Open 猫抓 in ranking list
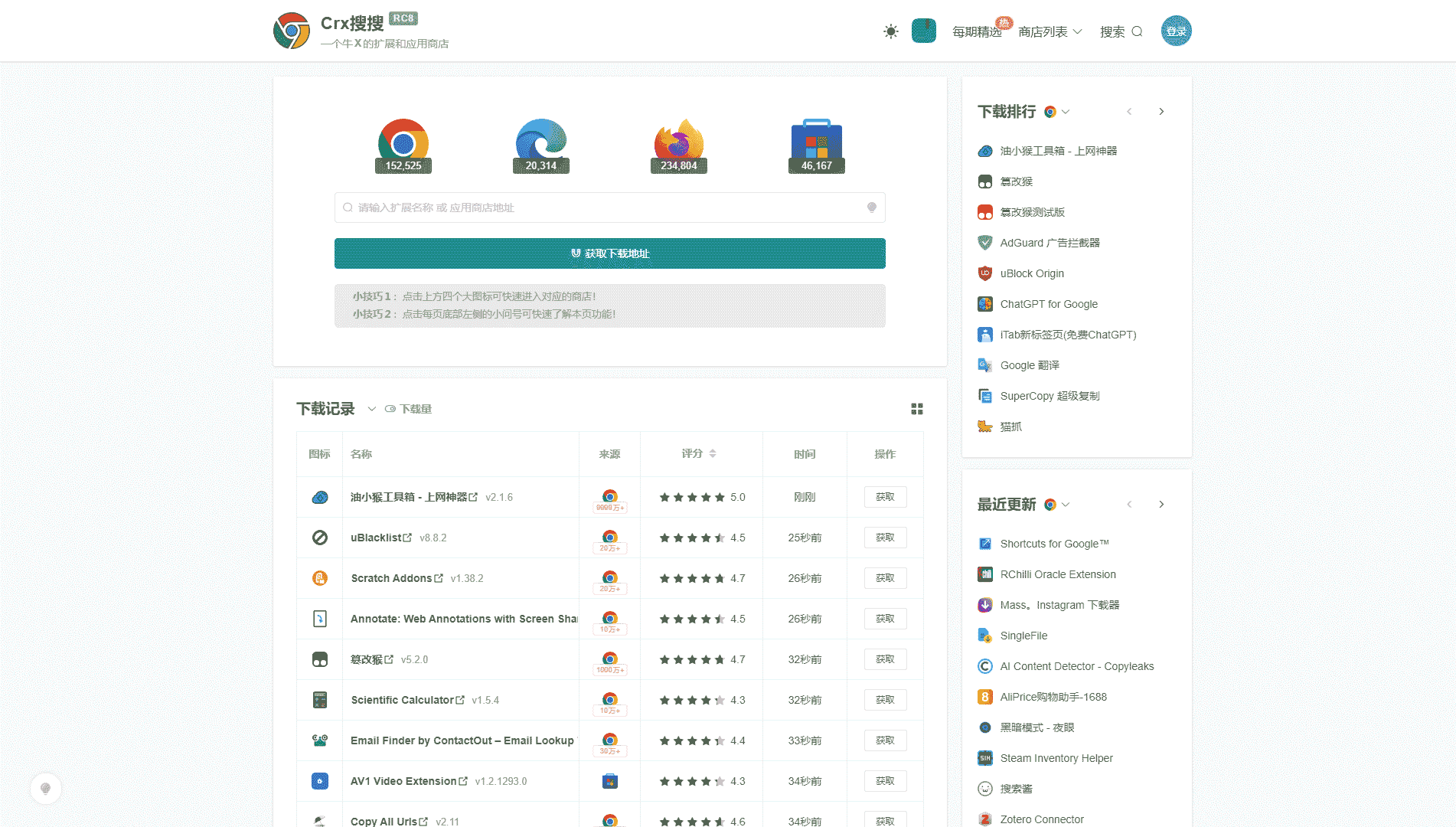 1000,427
